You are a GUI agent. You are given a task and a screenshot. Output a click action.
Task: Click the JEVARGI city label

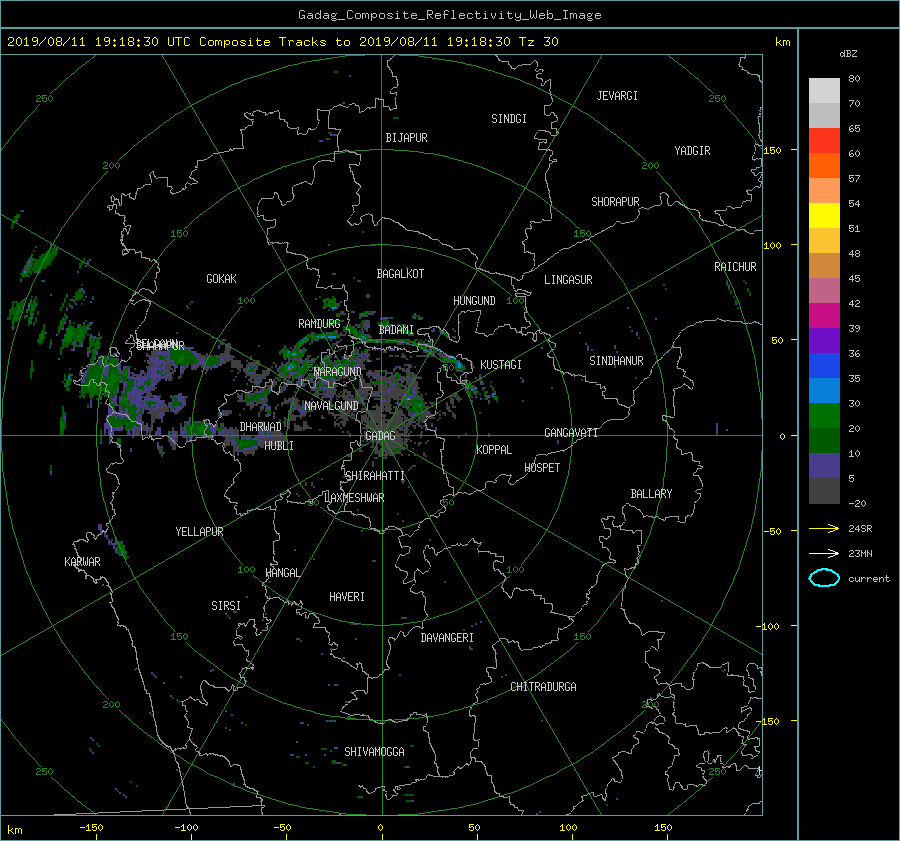(617, 96)
